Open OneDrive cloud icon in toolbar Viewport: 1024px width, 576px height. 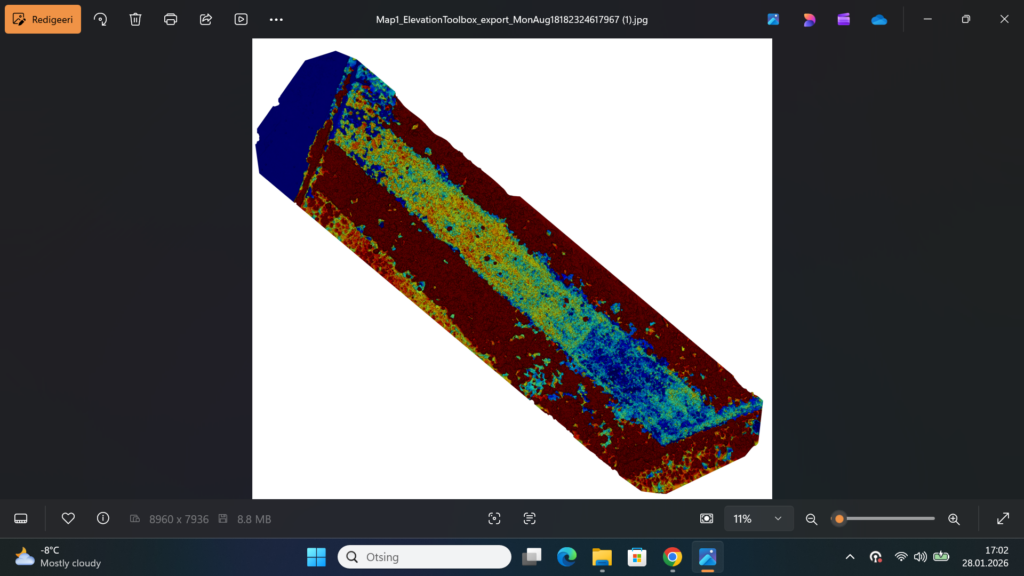[x=879, y=19]
